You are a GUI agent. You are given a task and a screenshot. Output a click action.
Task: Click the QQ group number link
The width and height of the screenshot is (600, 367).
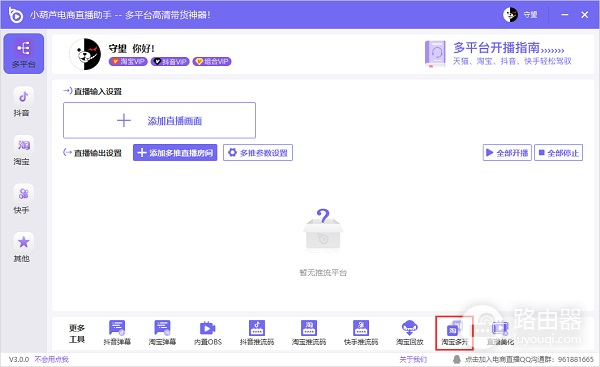tap(529, 359)
